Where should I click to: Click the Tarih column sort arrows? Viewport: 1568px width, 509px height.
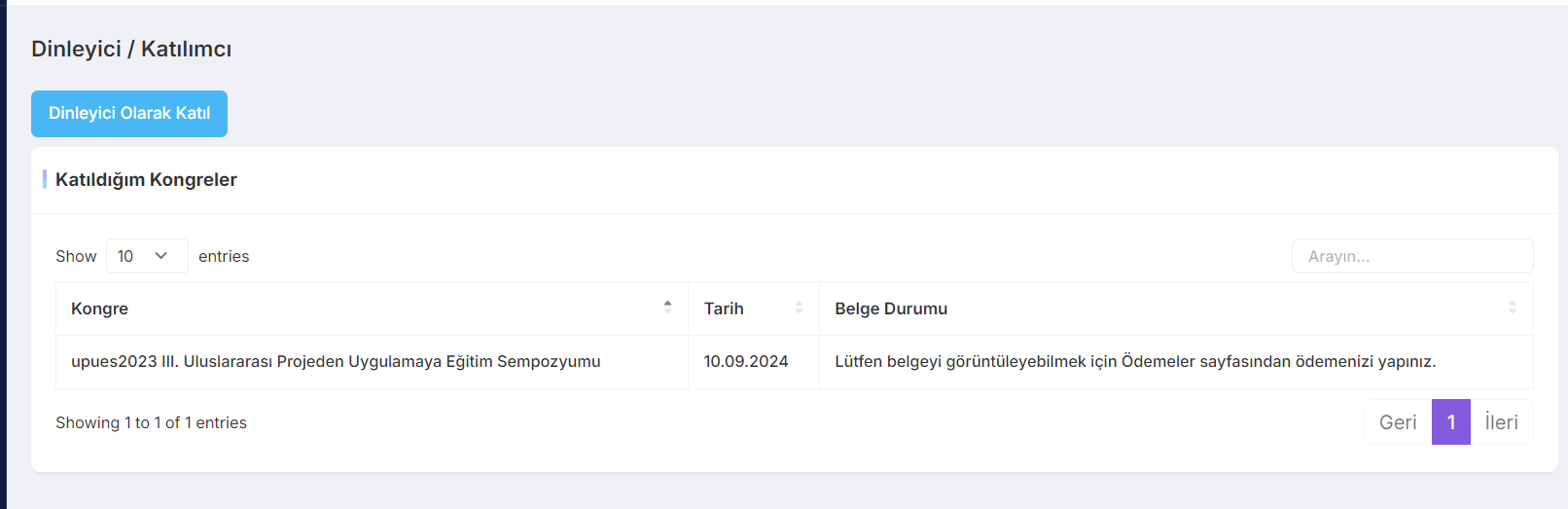(x=799, y=308)
